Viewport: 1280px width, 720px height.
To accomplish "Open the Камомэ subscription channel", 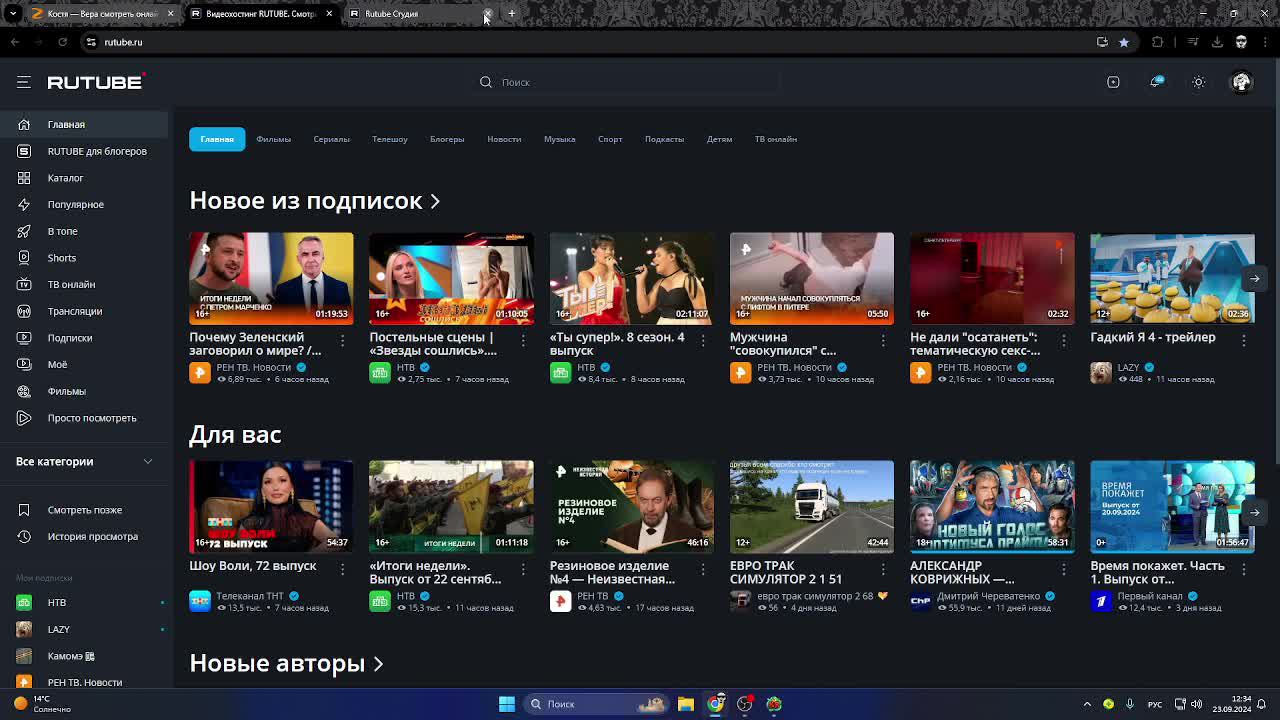I will (84, 656).
